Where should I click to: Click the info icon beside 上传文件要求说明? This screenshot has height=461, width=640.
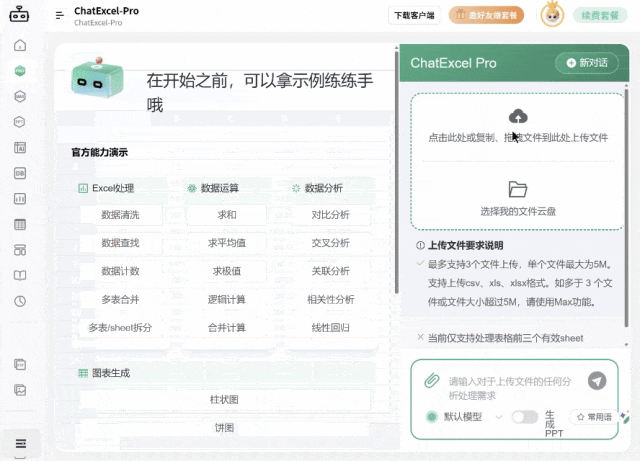click(x=420, y=245)
